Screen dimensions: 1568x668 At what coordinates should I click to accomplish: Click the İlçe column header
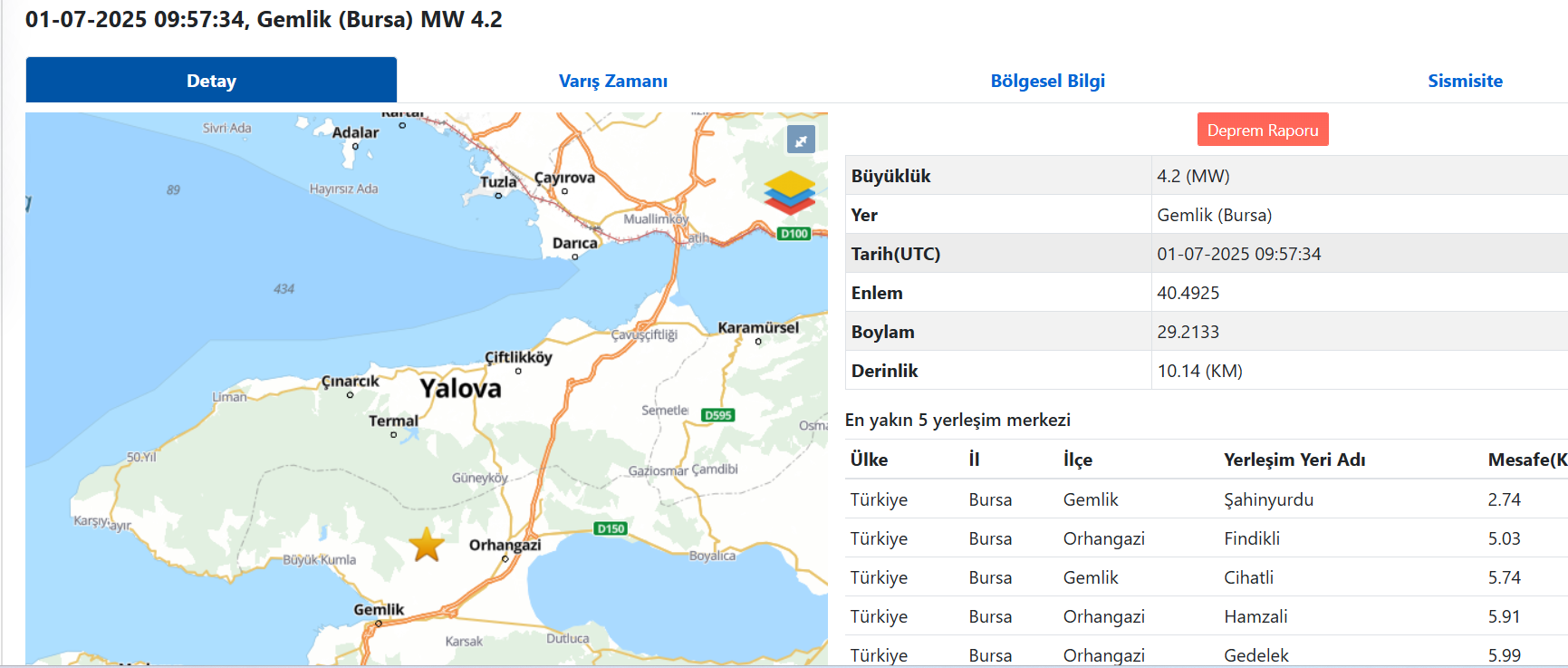[x=1077, y=460]
